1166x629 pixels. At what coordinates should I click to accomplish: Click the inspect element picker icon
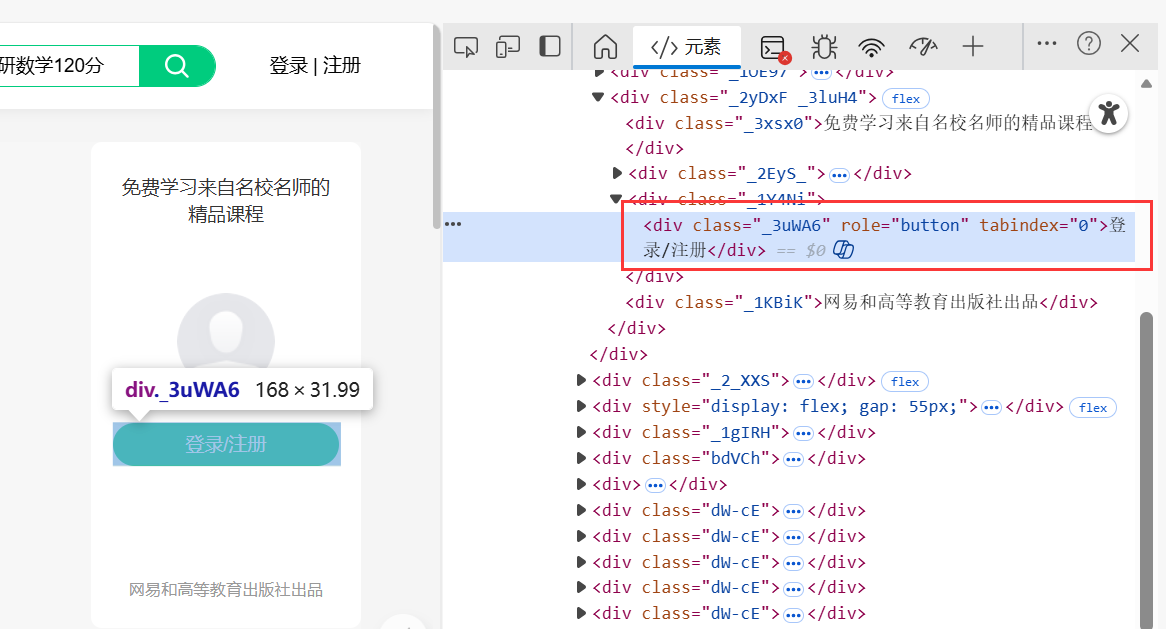click(466, 47)
